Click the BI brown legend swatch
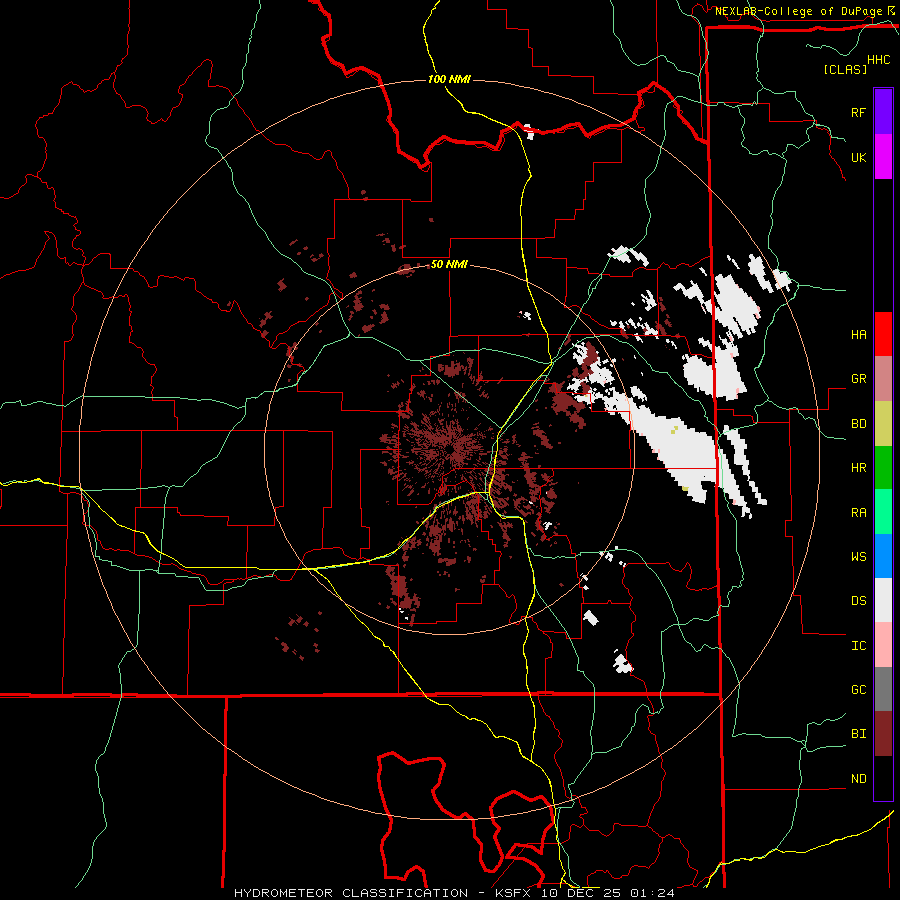Screen dimensions: 900x900 coord(883,734)
